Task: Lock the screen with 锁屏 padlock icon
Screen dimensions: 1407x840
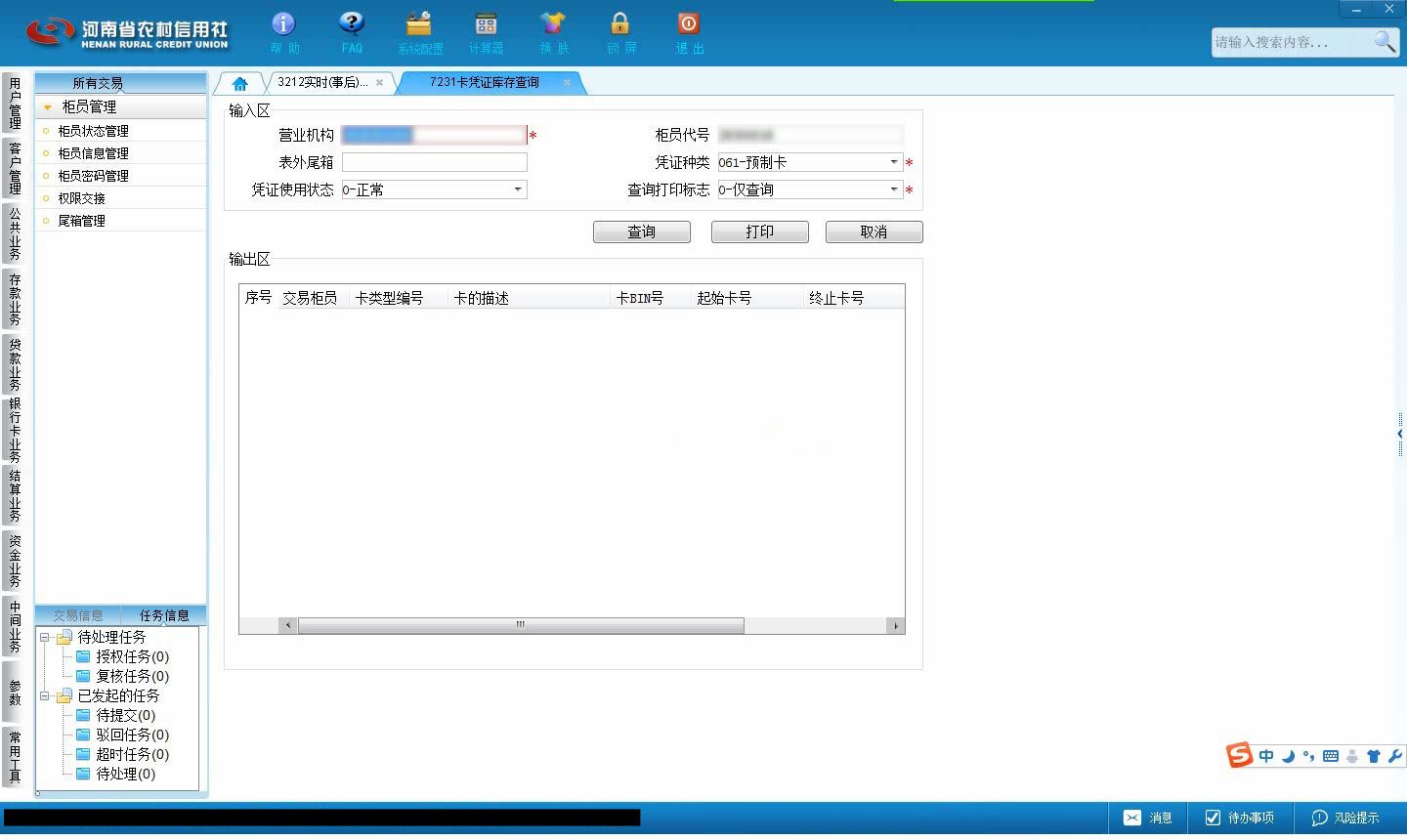Action: click(x=619, y=23)
